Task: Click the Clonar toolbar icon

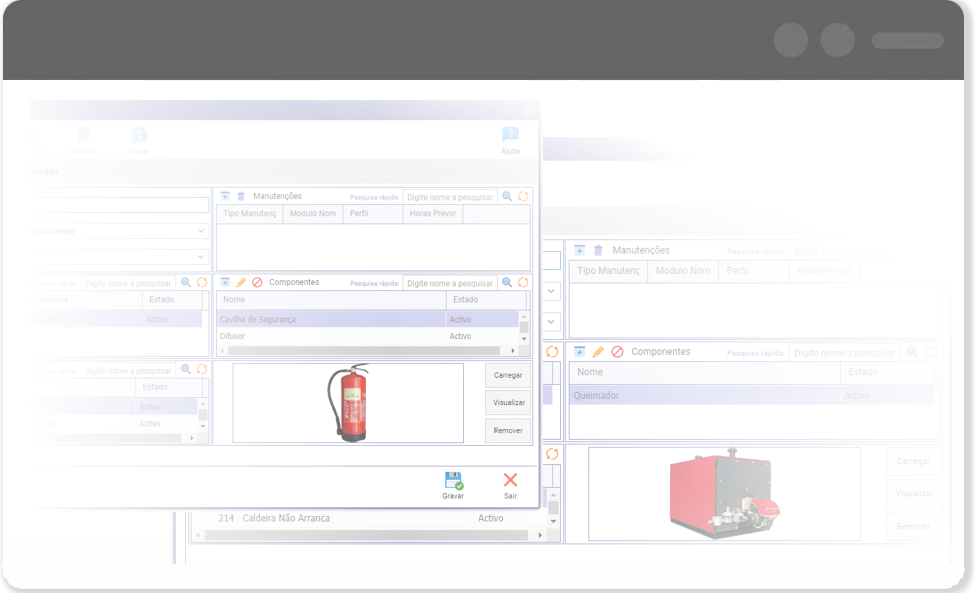Action: [139, 136]
